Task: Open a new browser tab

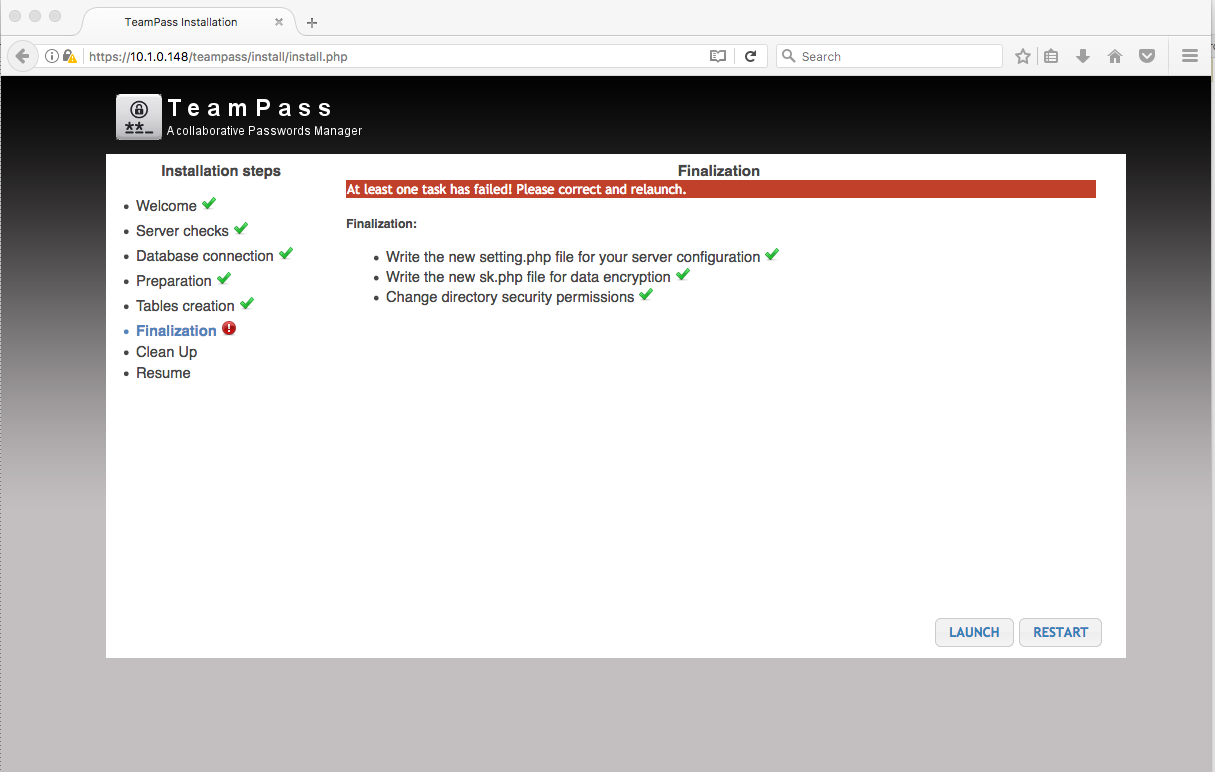Action: (x=311, y=21)
